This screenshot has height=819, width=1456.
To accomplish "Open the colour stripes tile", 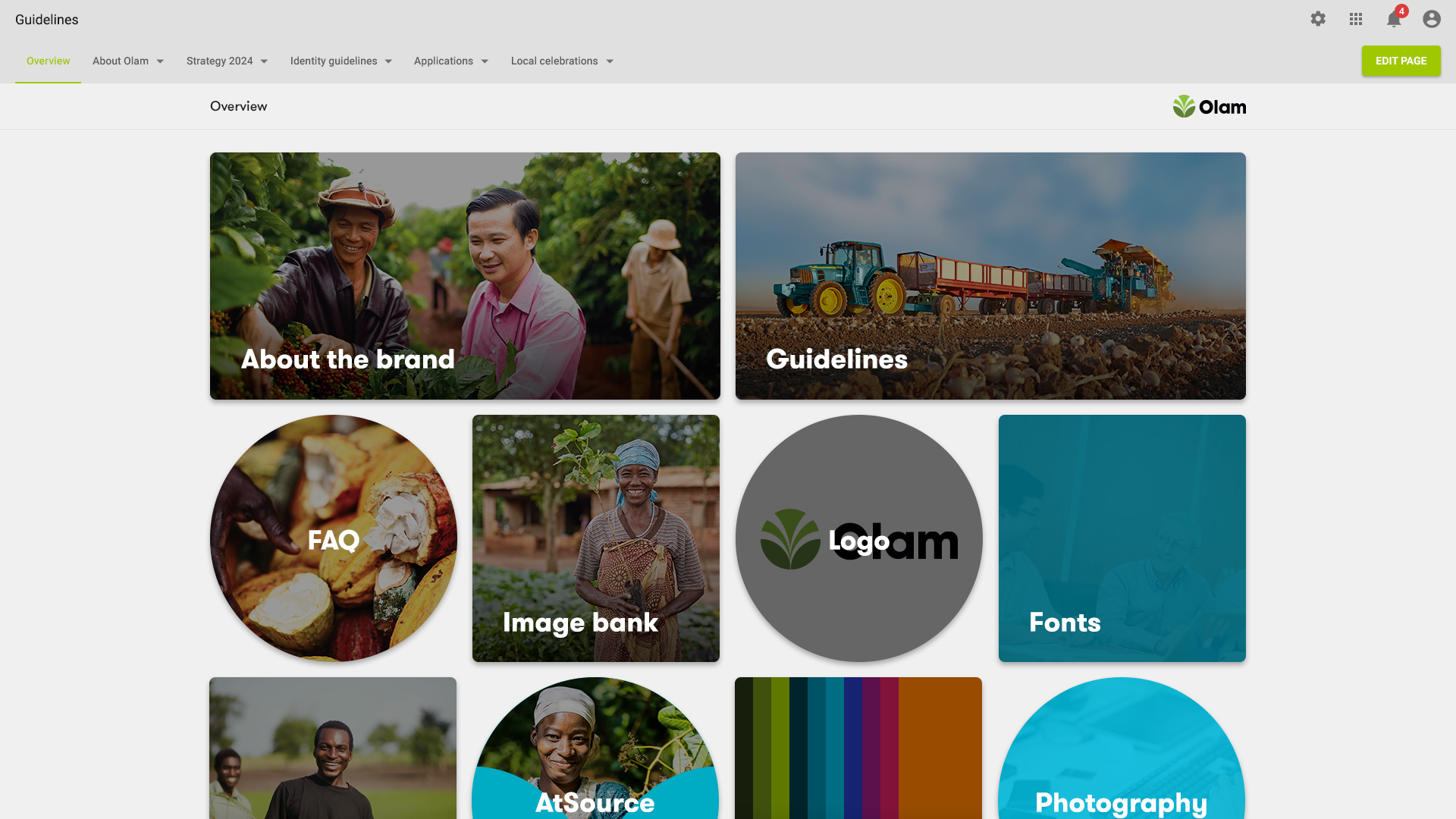I will 858,748.
